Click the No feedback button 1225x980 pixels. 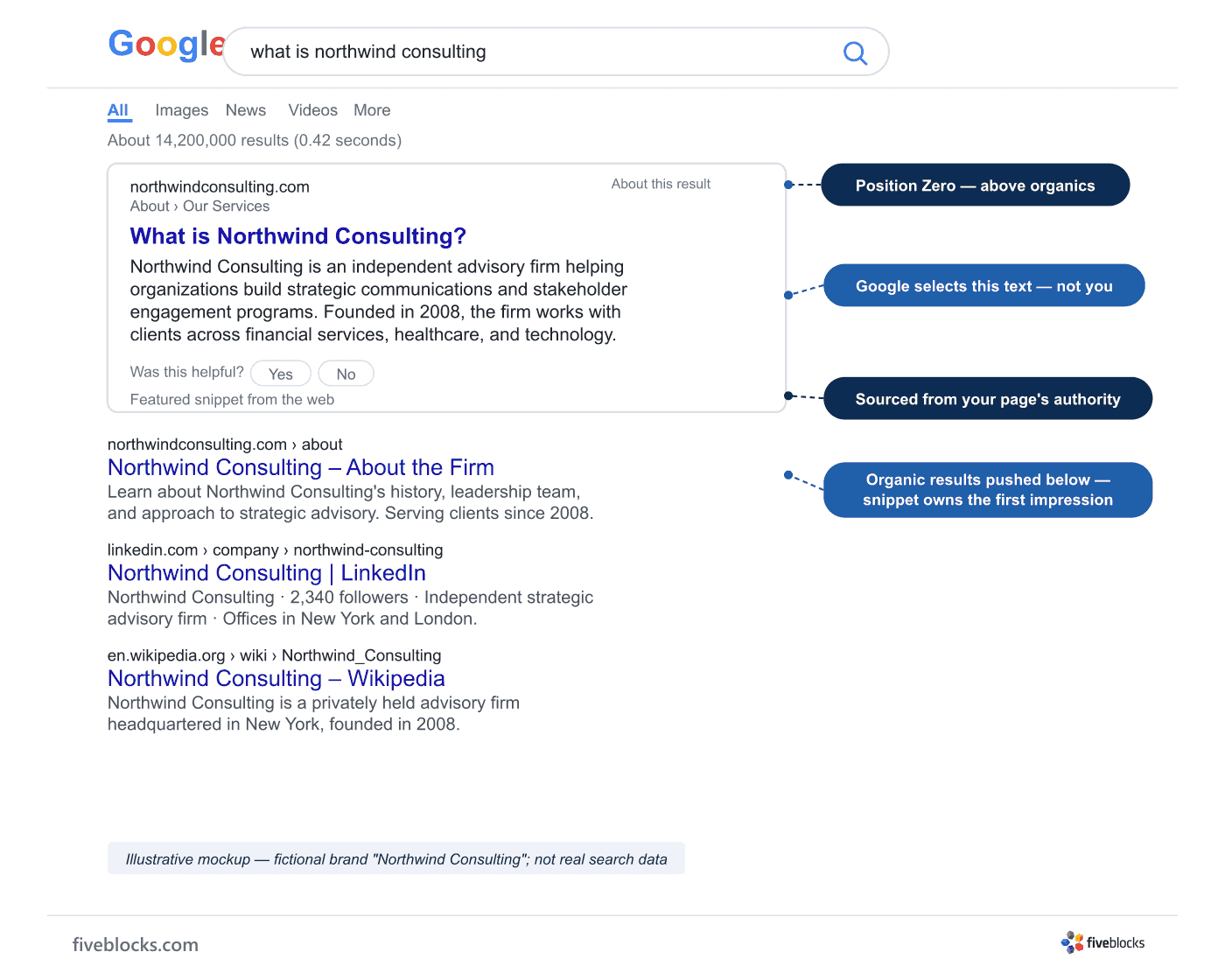point(346,374)
